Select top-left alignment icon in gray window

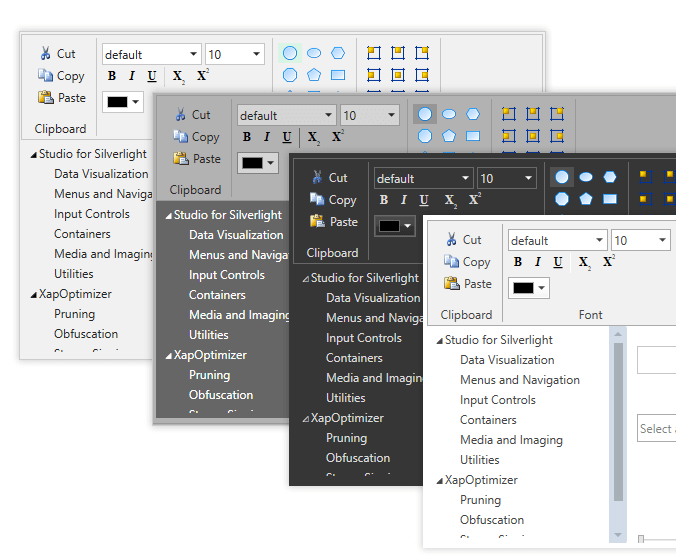(x=509, y=114)
